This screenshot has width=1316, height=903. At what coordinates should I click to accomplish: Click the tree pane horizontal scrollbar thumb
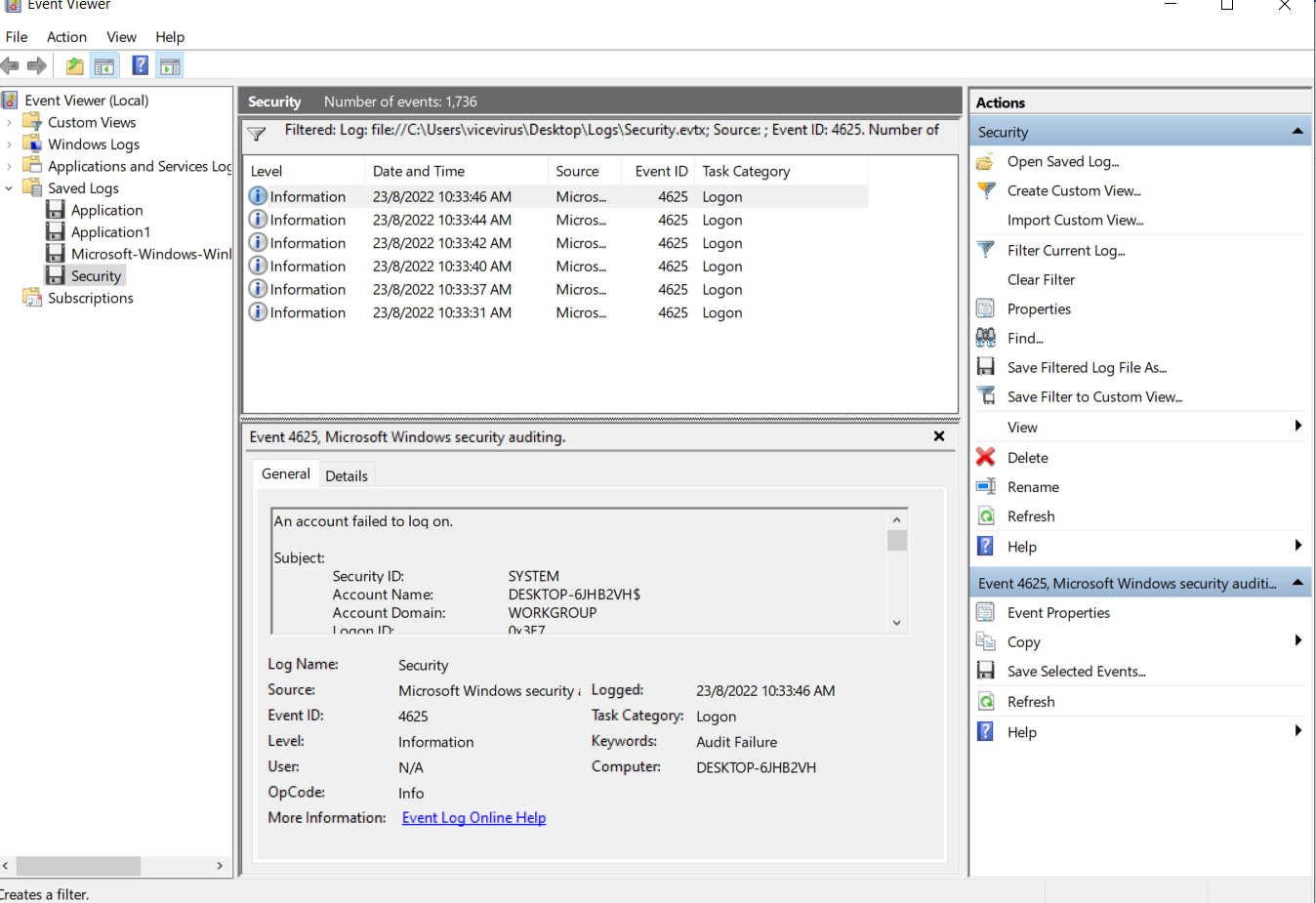tap(78, 866)
